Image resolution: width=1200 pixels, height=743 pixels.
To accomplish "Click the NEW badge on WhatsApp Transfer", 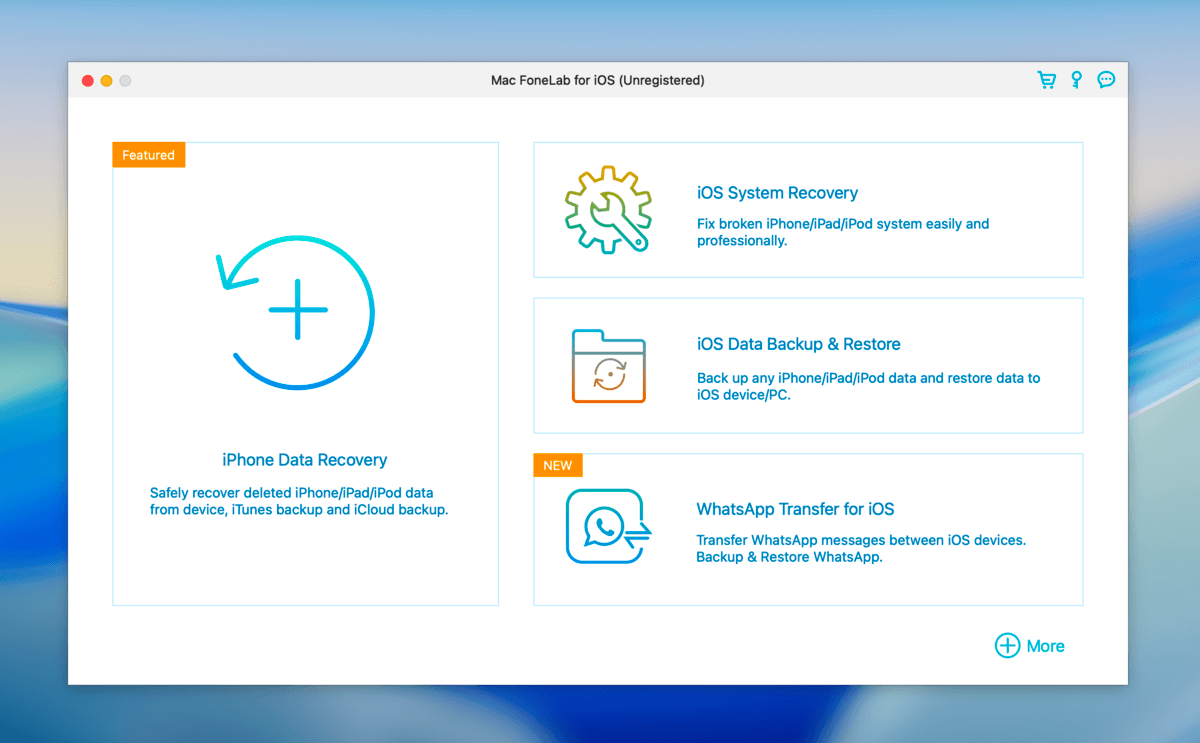I will [x=557, y=465].
